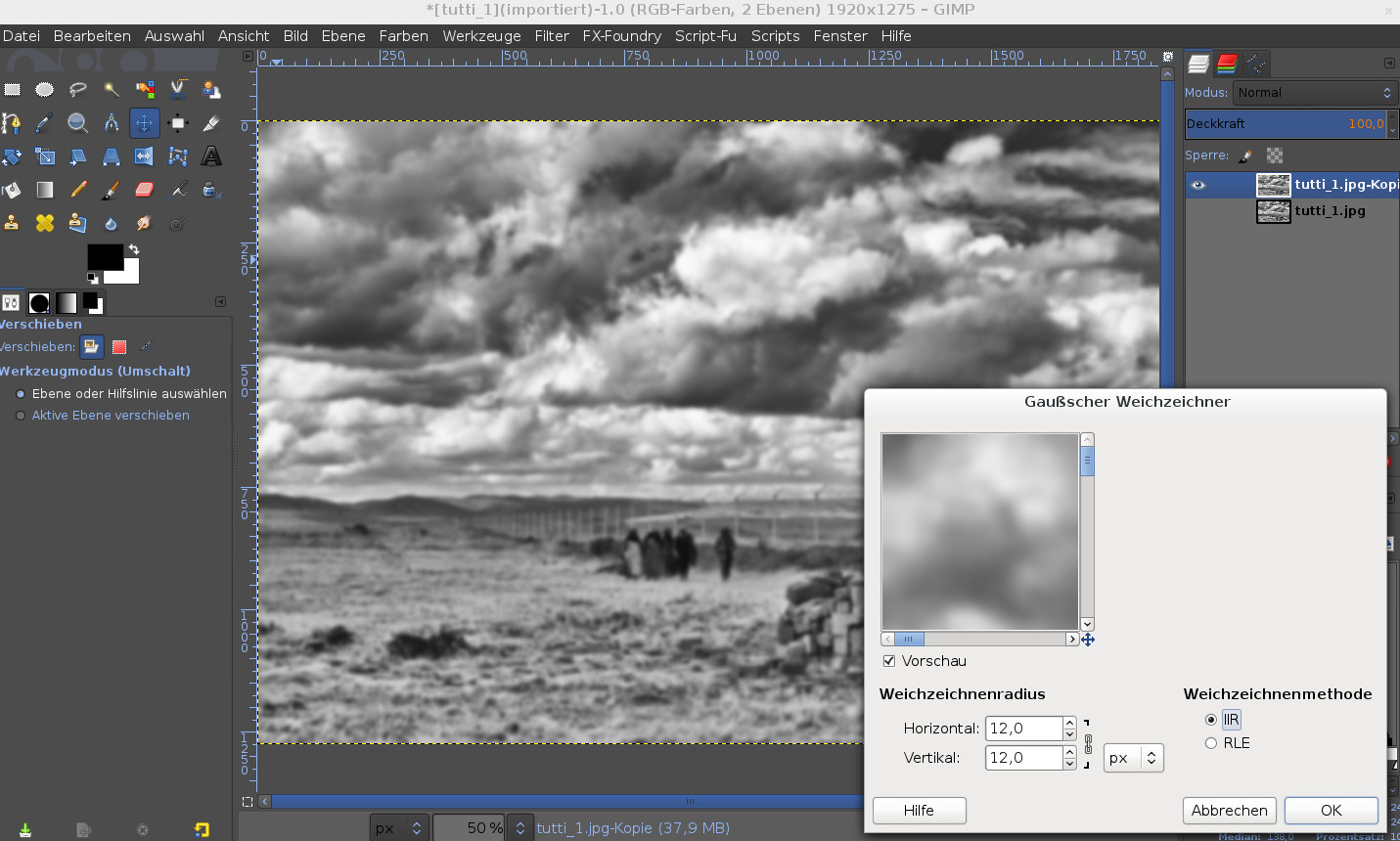Click the Abbrechen button
This screenshot has height=841, width=1400.
coord(1229,811)
